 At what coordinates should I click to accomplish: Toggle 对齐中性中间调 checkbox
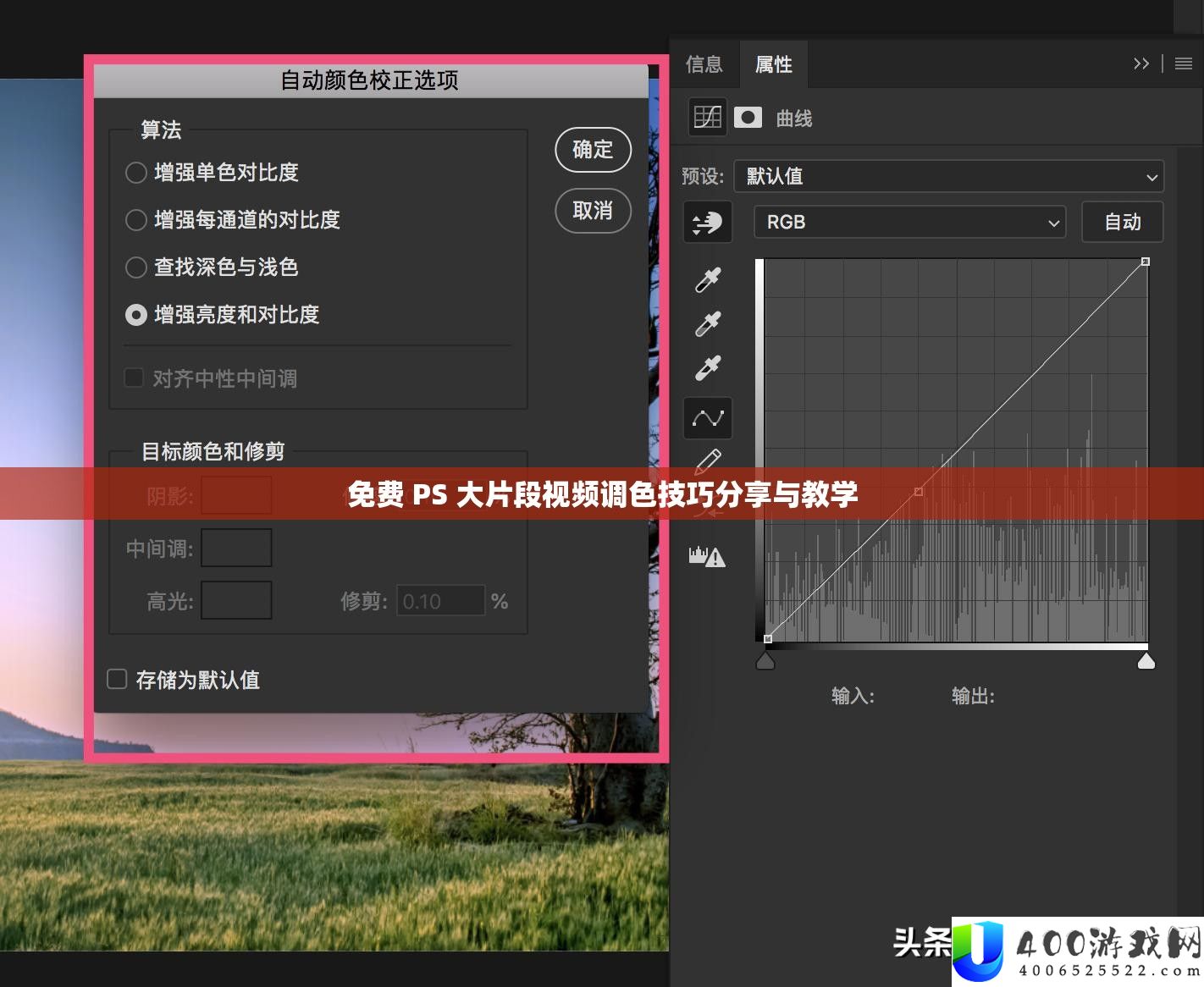[134, 378]
